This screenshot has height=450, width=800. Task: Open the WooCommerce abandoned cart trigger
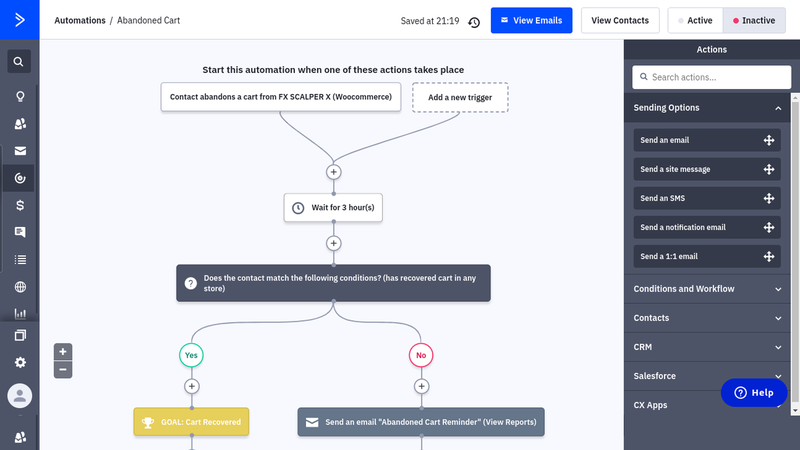point(281,97)
